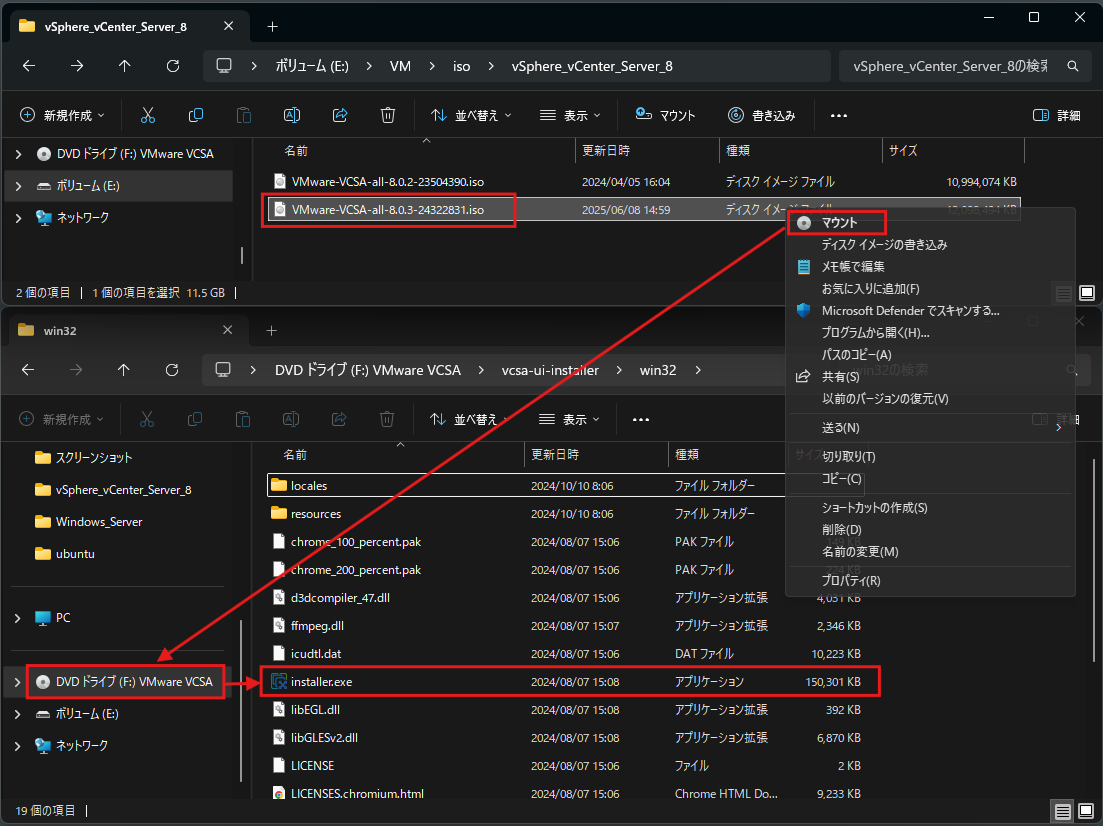Screen dimensions: 1103x826
Task: Click the Delete trash icon in the vSphere_vCenter_Server_8 window
Action: pyautogui.click(x=388, y=115)
